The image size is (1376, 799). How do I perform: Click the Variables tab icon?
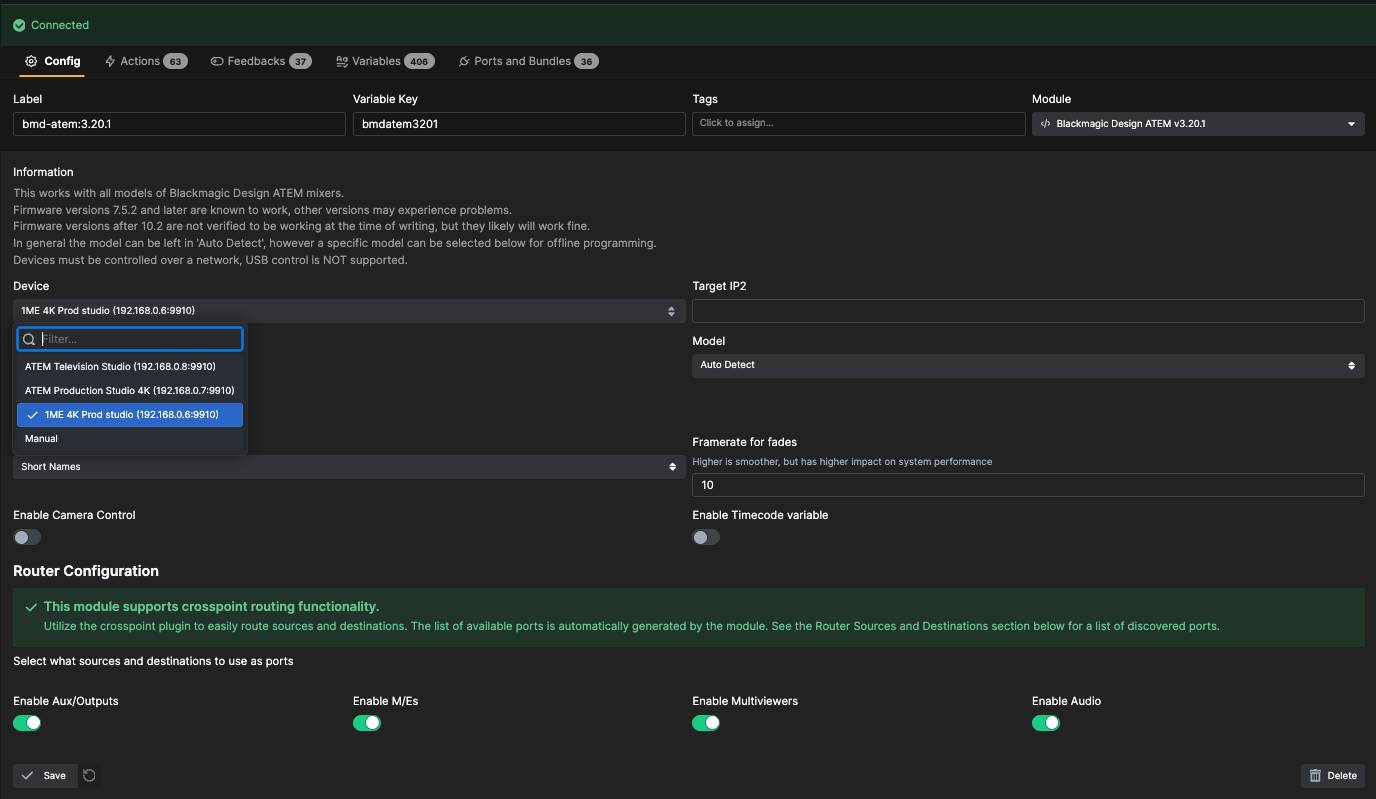click(x=342, y=61)
